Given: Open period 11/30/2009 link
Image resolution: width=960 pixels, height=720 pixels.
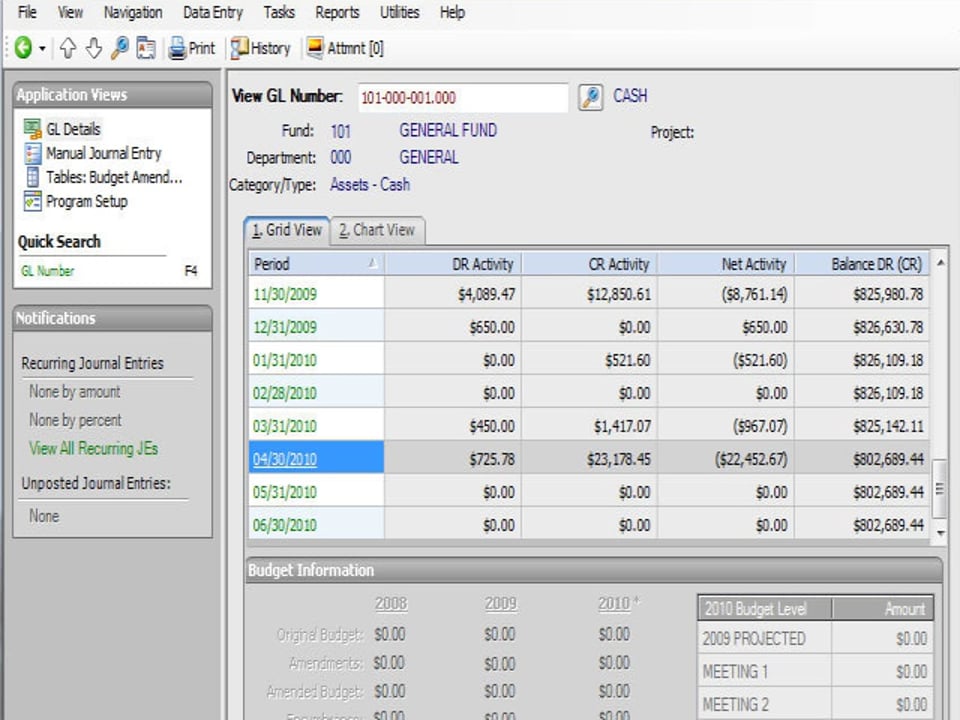Looking at the screenshot, I should (285, 294).
